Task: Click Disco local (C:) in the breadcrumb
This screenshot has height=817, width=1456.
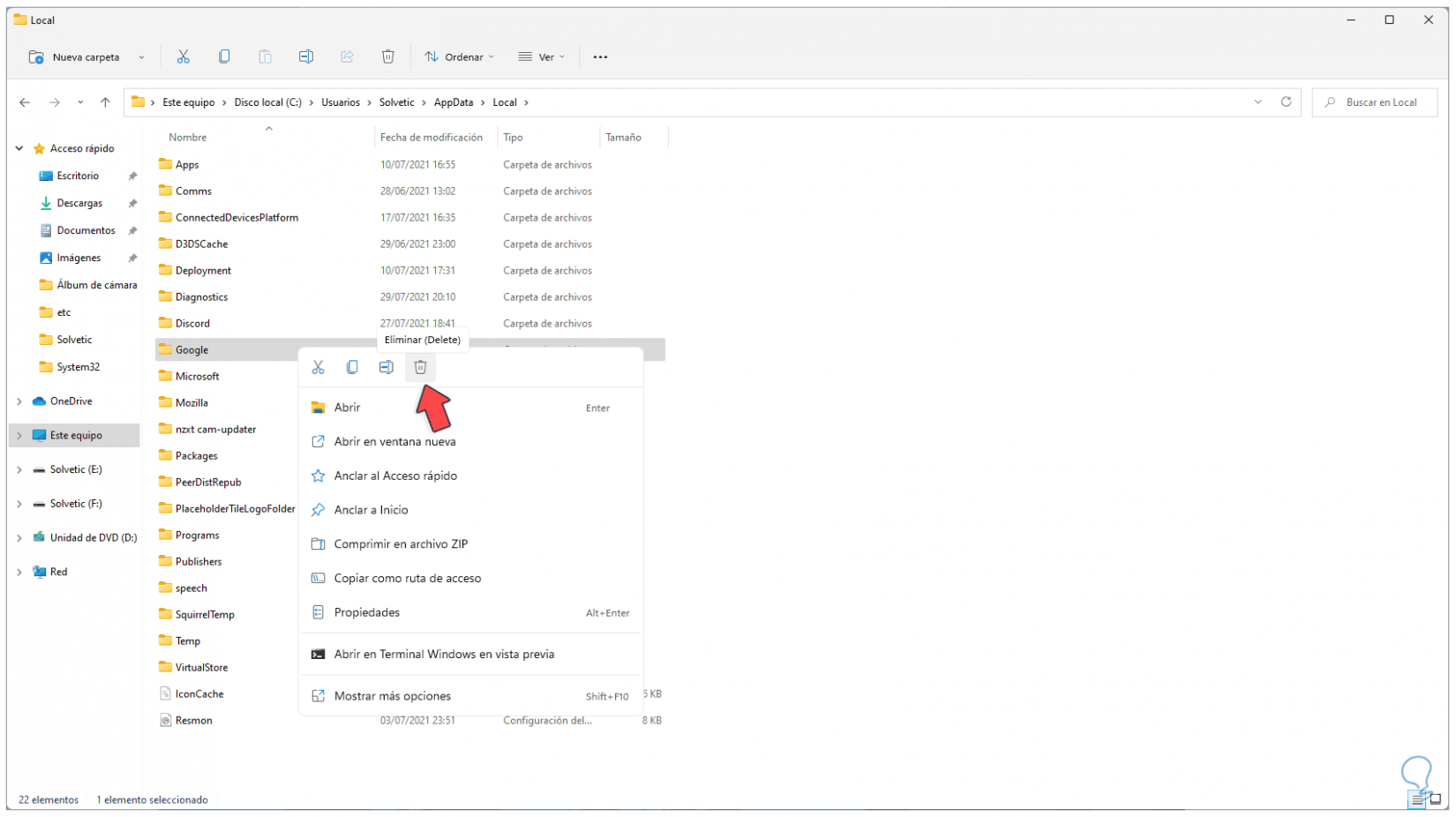Action: point(268,102)
